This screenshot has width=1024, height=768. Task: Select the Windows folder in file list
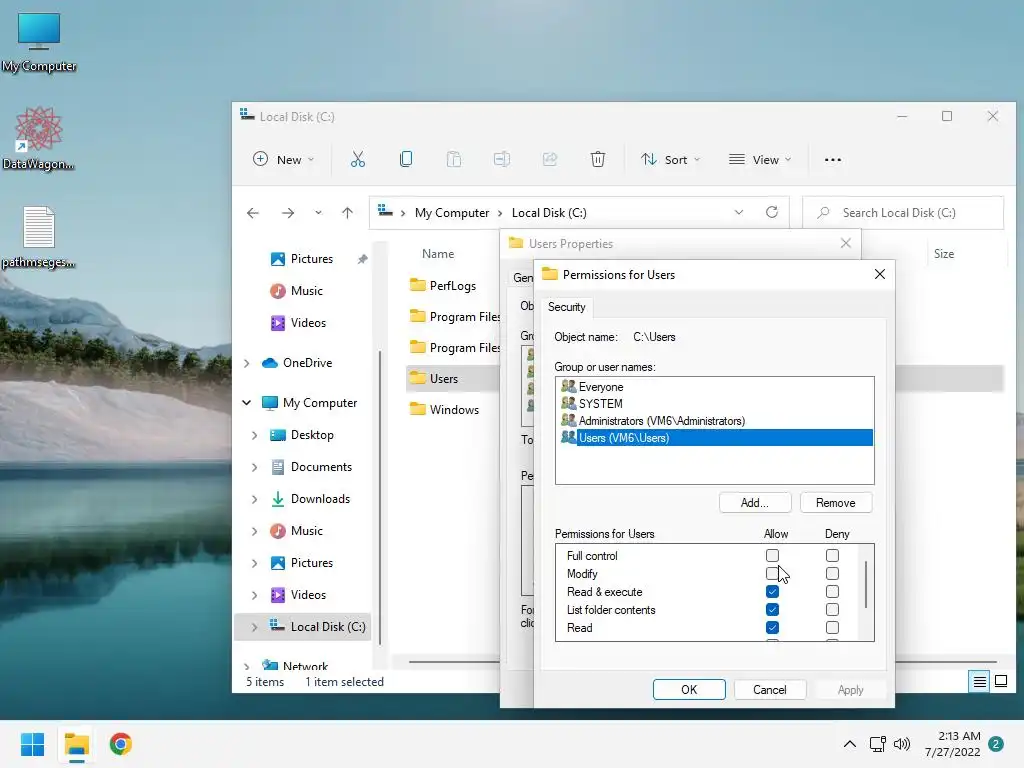coord(455,409)
